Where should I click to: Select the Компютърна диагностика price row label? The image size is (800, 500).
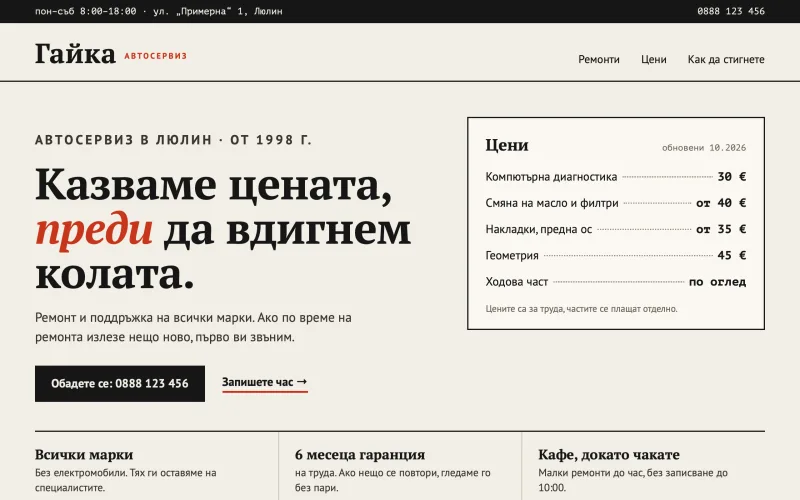point(551,177)
